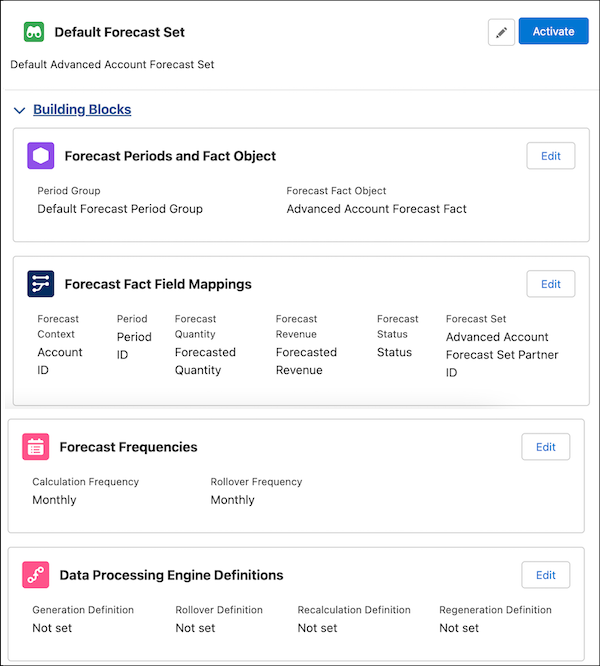Screen dimensions: 600x666
Task: Collapse the Building Blocks section chevron
Action: (x=19, y=110)
